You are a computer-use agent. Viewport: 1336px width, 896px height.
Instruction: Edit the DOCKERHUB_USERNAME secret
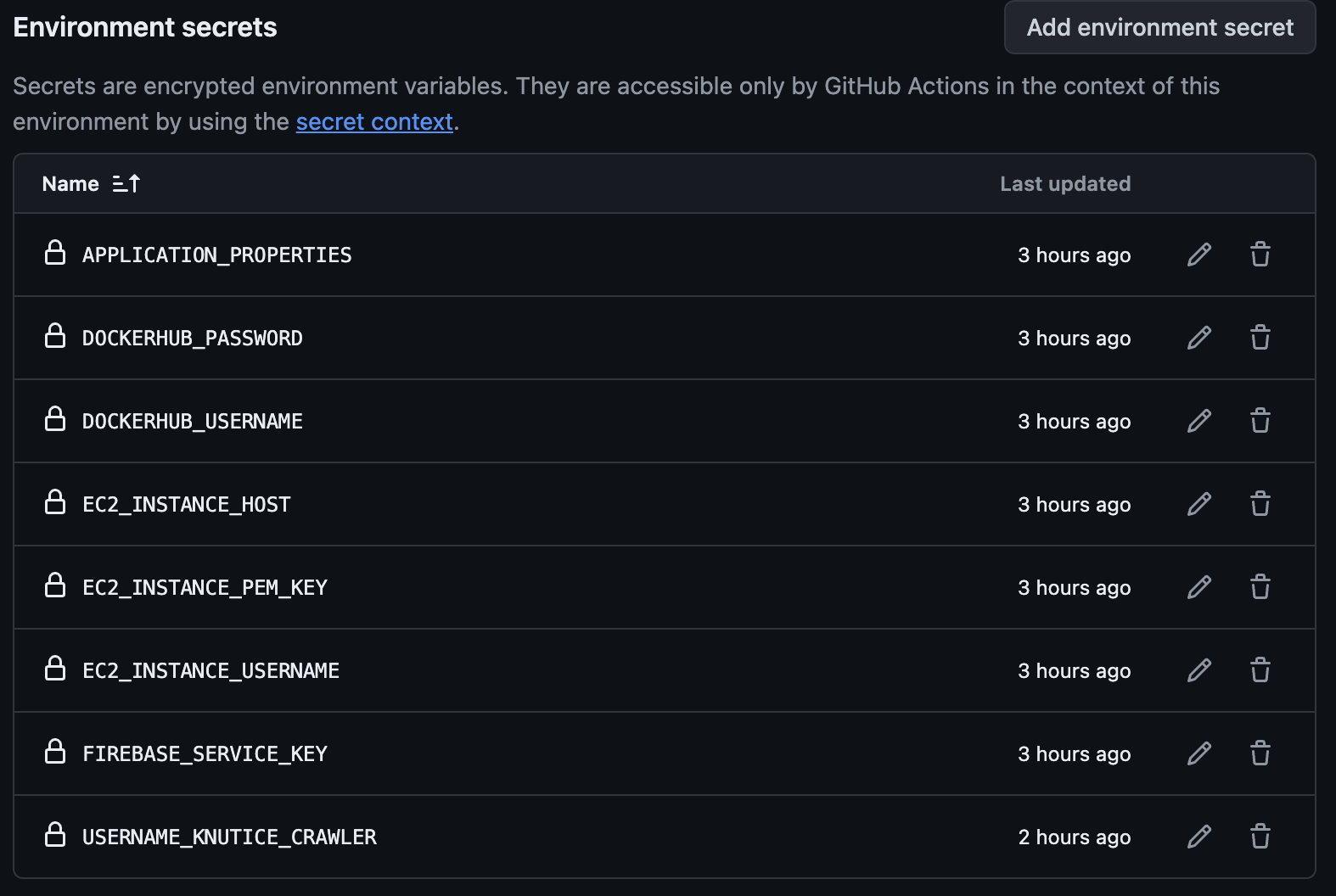1199,421
